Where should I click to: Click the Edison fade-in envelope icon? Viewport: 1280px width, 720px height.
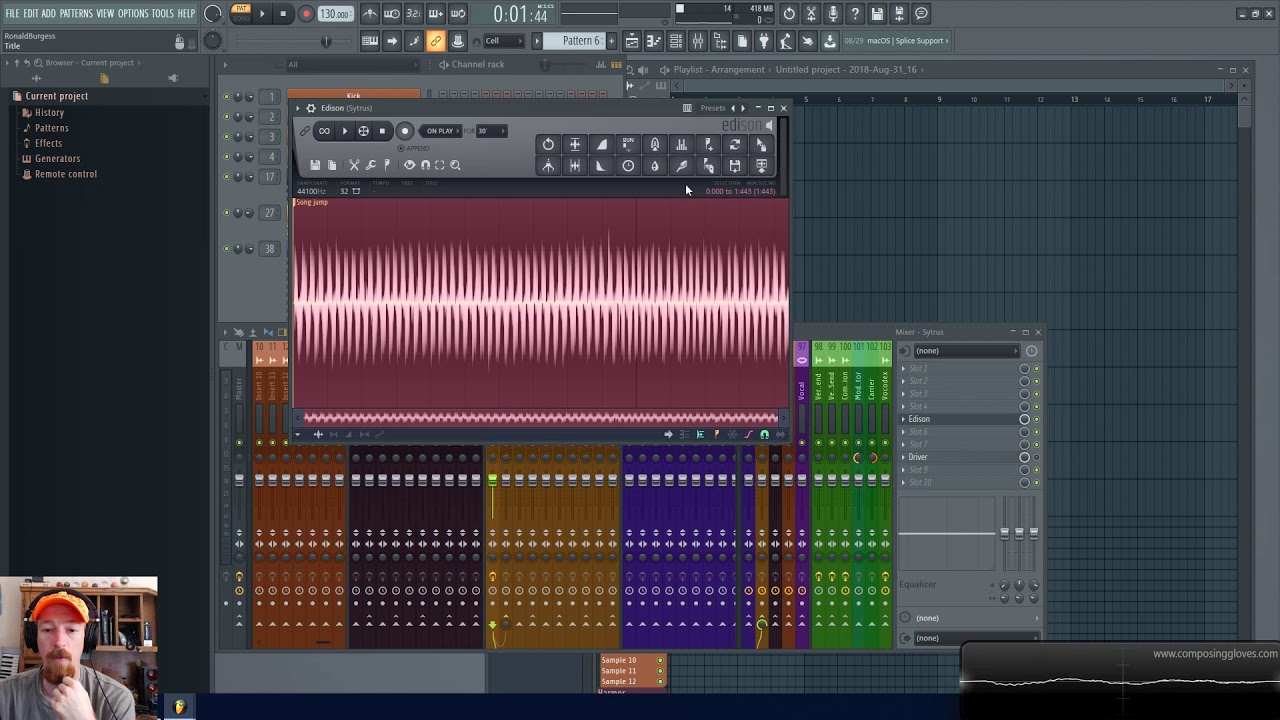click(601, 145)
